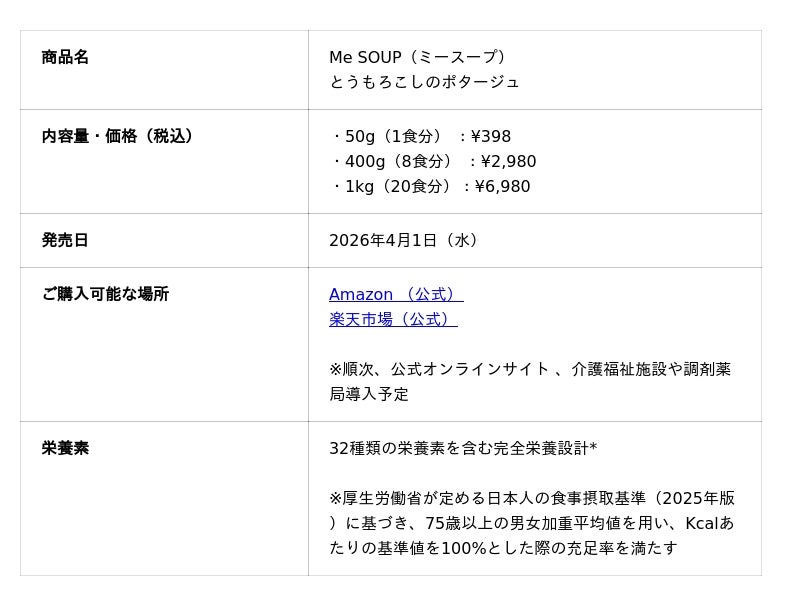The width and height of the screenshot is (800, 606).
Task: Select the 栄養素 row header
Action: click(65, 448)
